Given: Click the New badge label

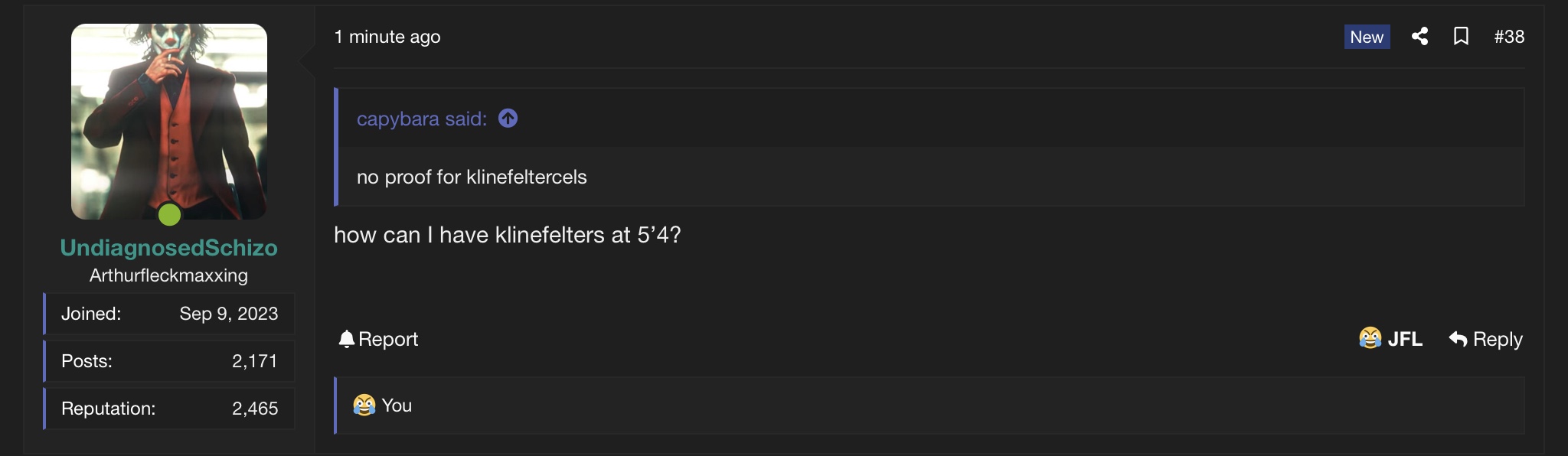Looking at the screenshot, I should tap(1367, 37).
